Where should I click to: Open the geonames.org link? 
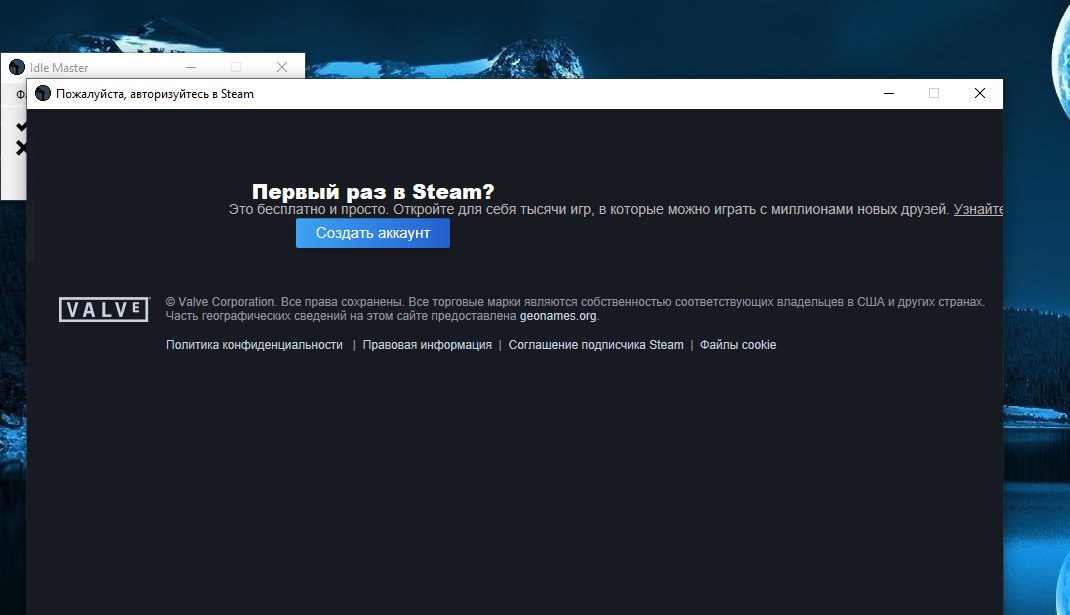click(558, 316)
